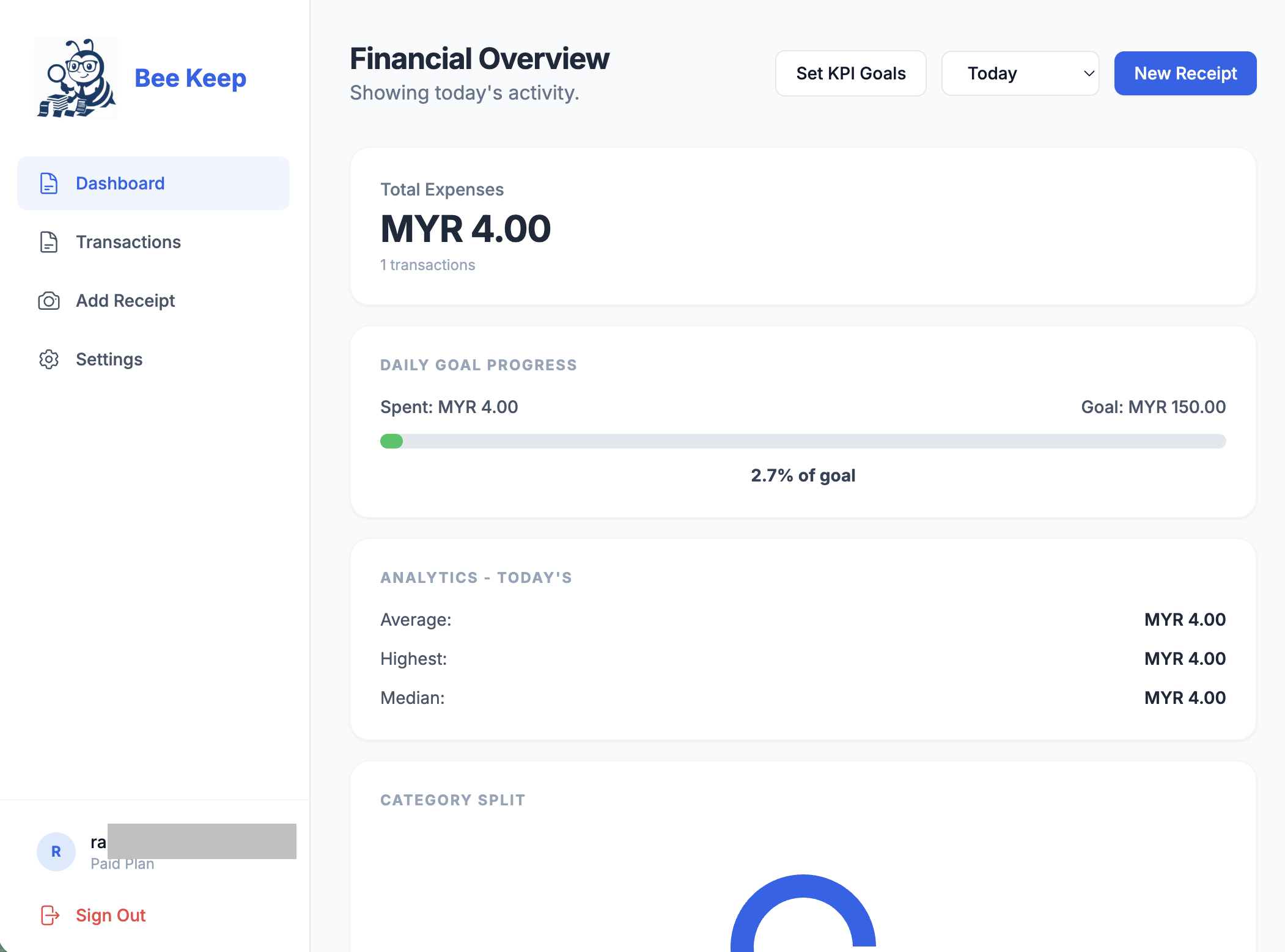The height and width of the screenshot is (952, 1285).
Task: Expand the Category Split section
Action: click(452, 799)
